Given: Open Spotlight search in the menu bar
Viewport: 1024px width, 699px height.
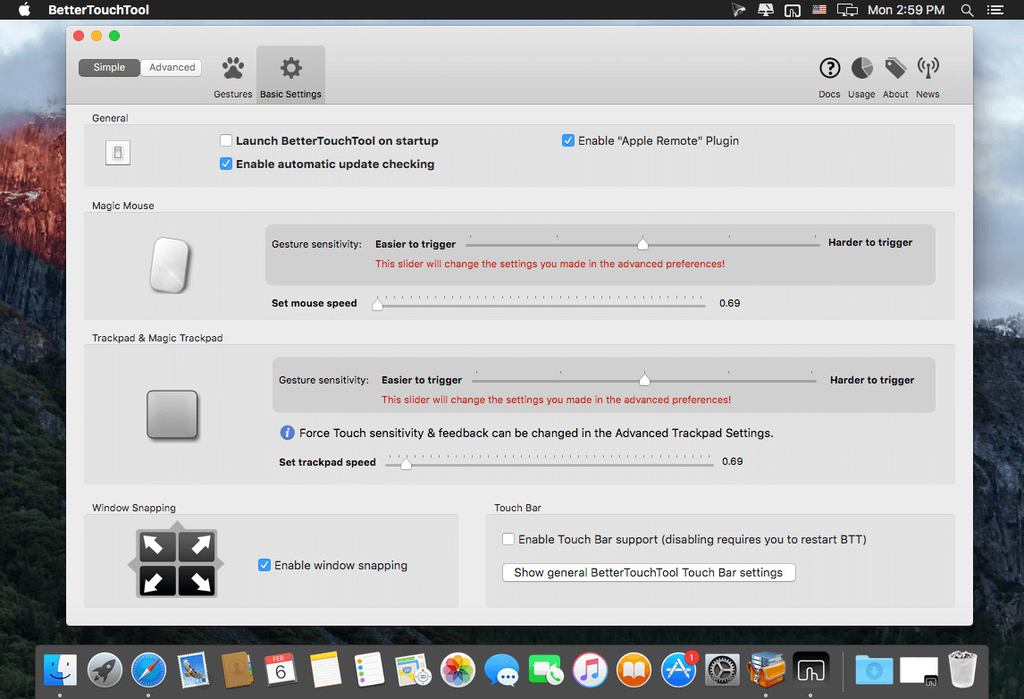Looking at the screenshot, I should point(966,10).
